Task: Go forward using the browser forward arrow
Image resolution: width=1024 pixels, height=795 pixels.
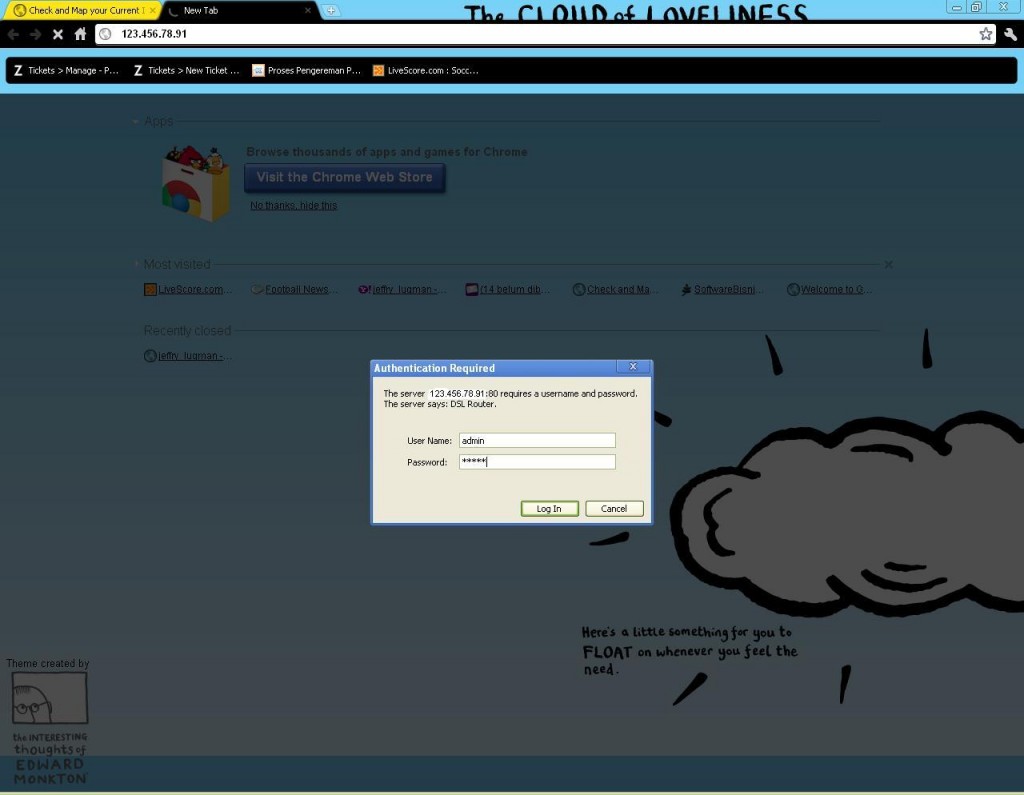Action: pyautogui.click(x=36, y=34)
